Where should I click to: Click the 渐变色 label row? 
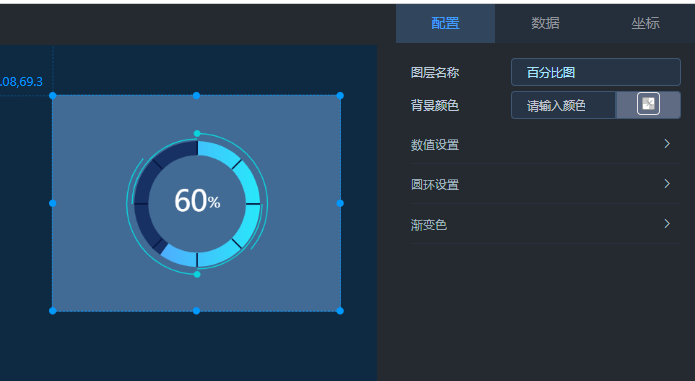click(x=546, y=224)
